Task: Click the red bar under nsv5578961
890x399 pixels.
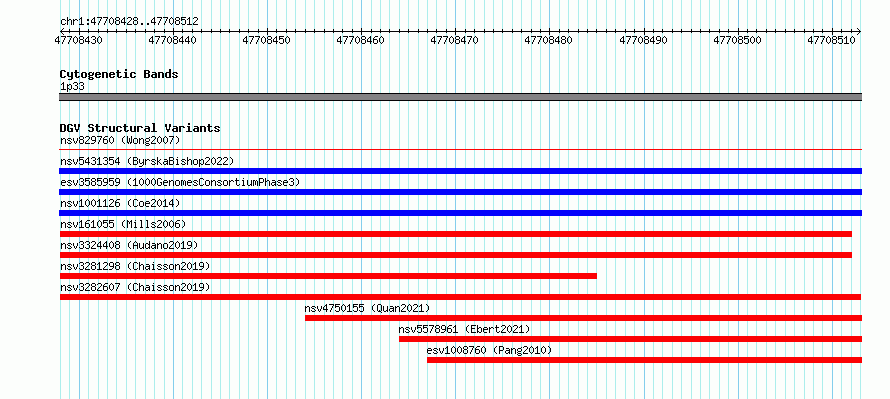Action: 631,339
